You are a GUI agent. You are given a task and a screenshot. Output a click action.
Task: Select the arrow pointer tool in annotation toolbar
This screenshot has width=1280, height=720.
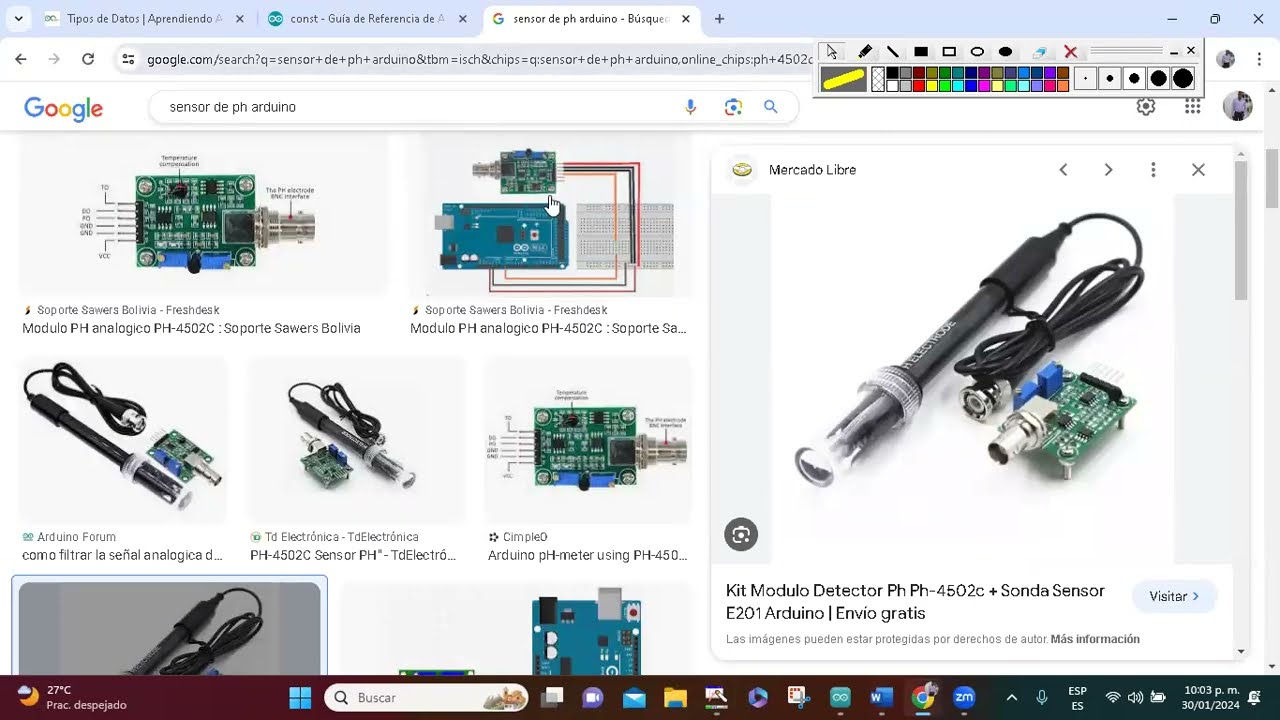(x=832, y=52)
